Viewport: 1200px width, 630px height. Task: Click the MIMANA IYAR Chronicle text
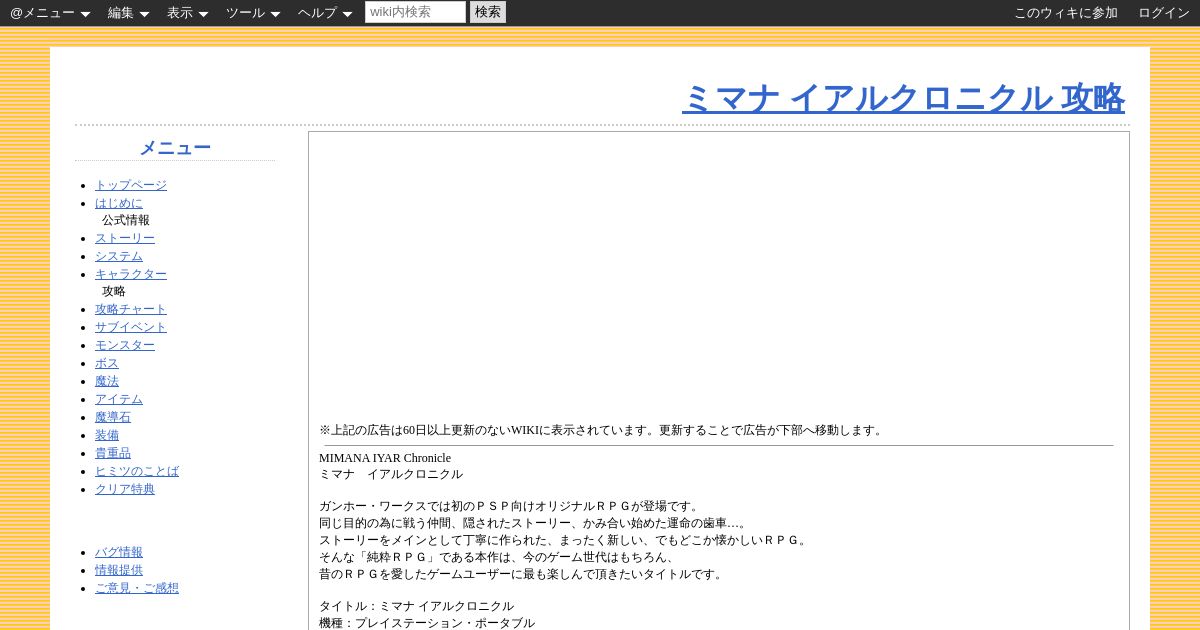point(385,458)
